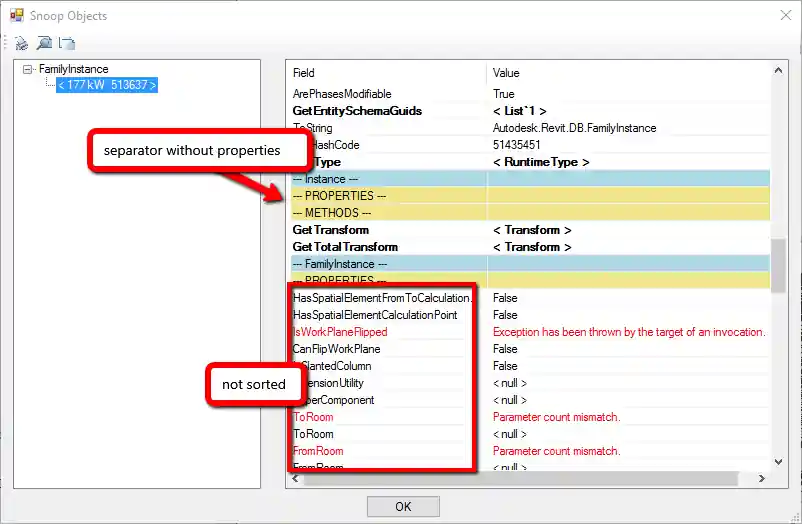Open the RuntimeType value entry
802x524 pixels.
pyautogui.click(x=541, y=162)
